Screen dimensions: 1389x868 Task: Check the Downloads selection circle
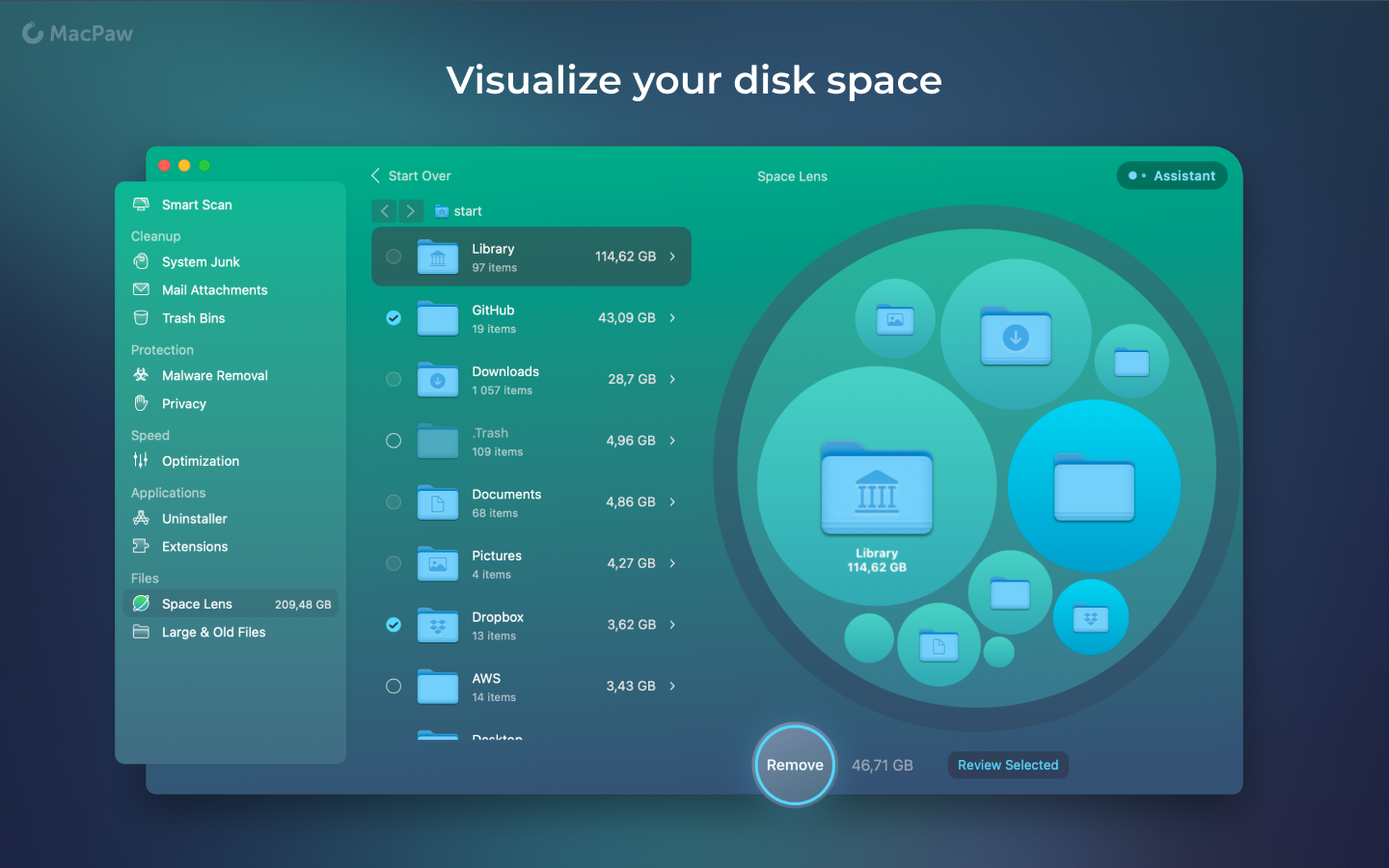pyautogui.click(x=394, y=379)
